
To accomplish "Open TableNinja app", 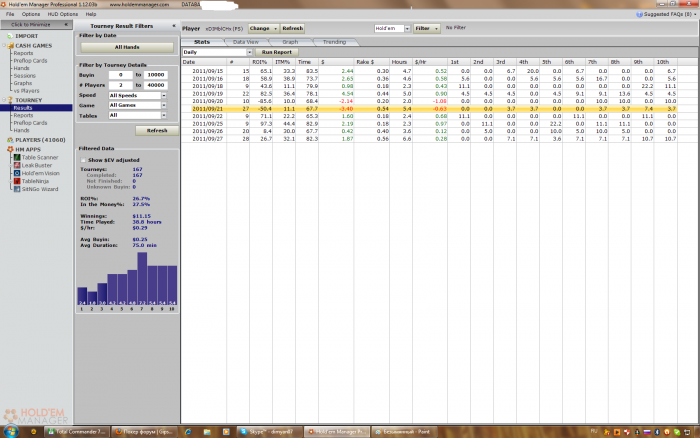I will pos(33,181).
